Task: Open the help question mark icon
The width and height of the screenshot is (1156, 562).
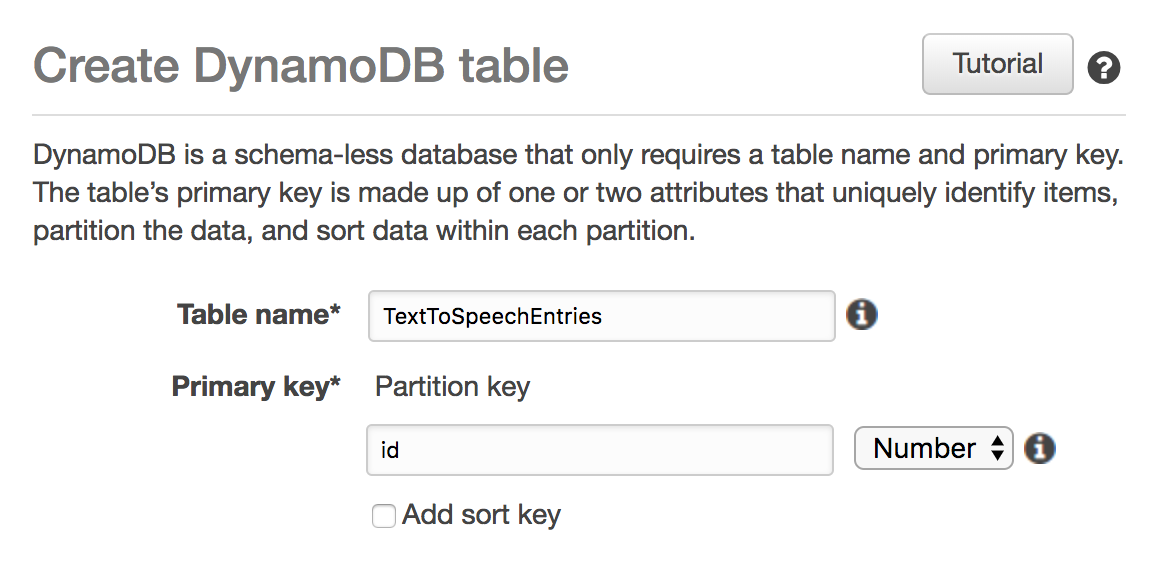Action: (x=1104, y=68)
